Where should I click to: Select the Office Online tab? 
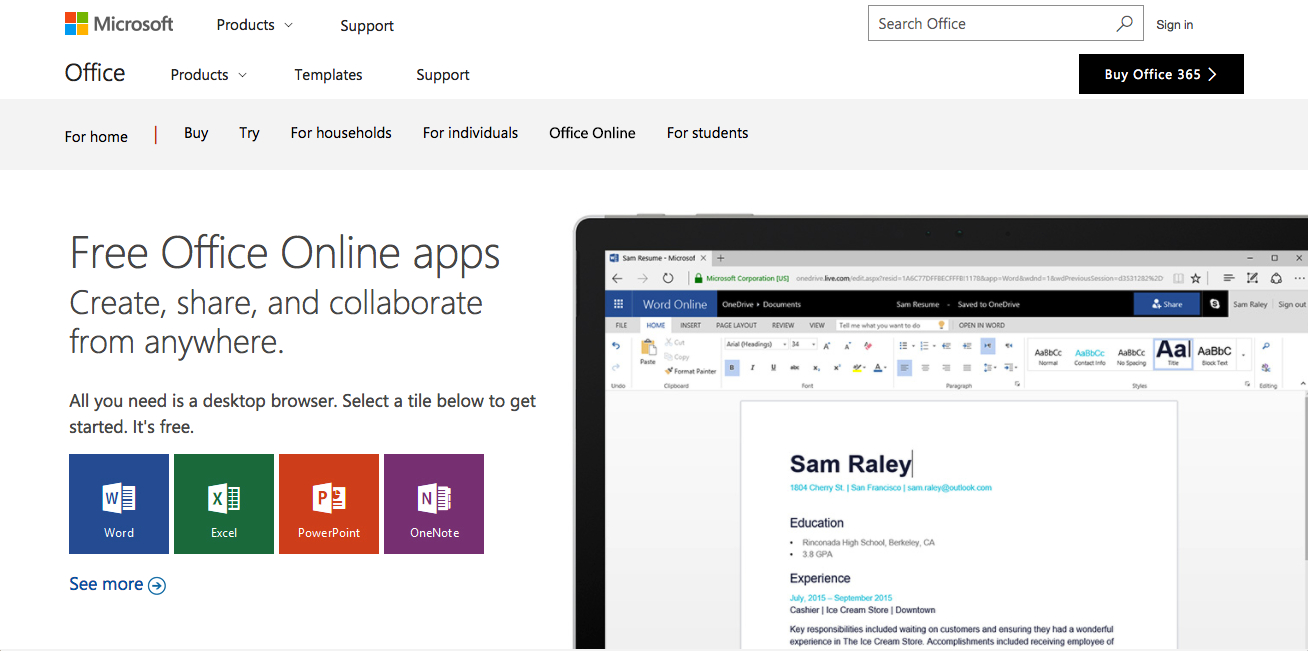coord(592,133)
